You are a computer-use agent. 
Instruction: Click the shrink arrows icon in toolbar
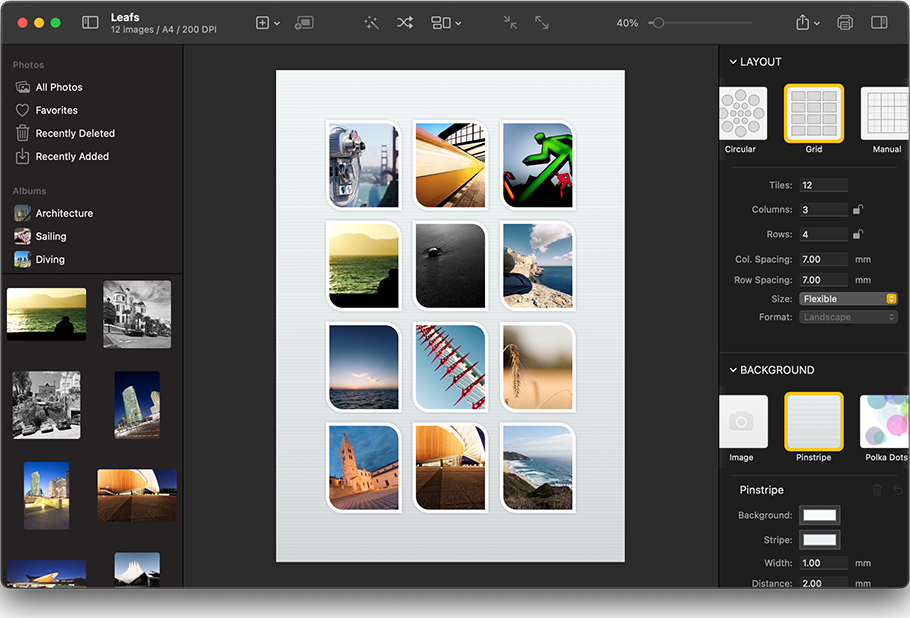click(510, 22)
